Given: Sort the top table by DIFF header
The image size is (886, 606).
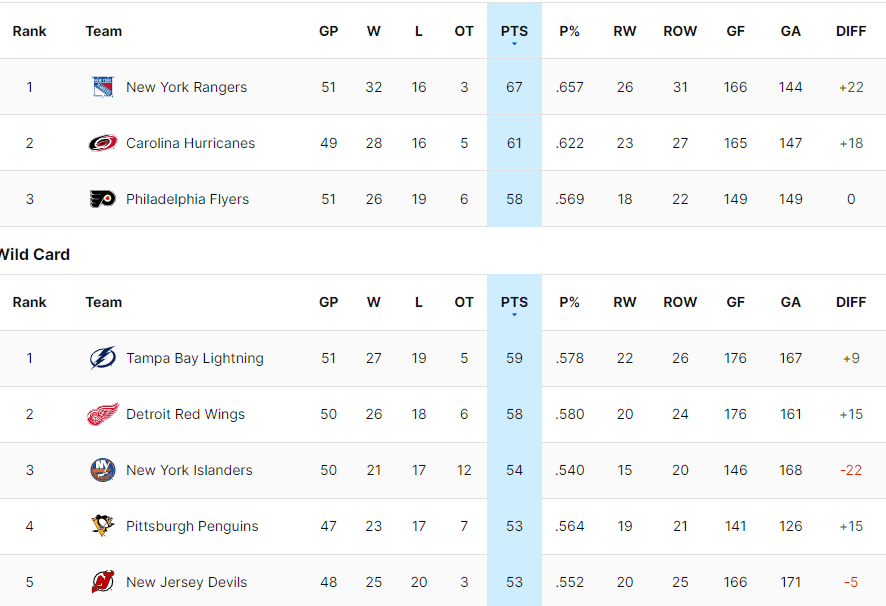Looking at the screenshot, I should [851, 31].
